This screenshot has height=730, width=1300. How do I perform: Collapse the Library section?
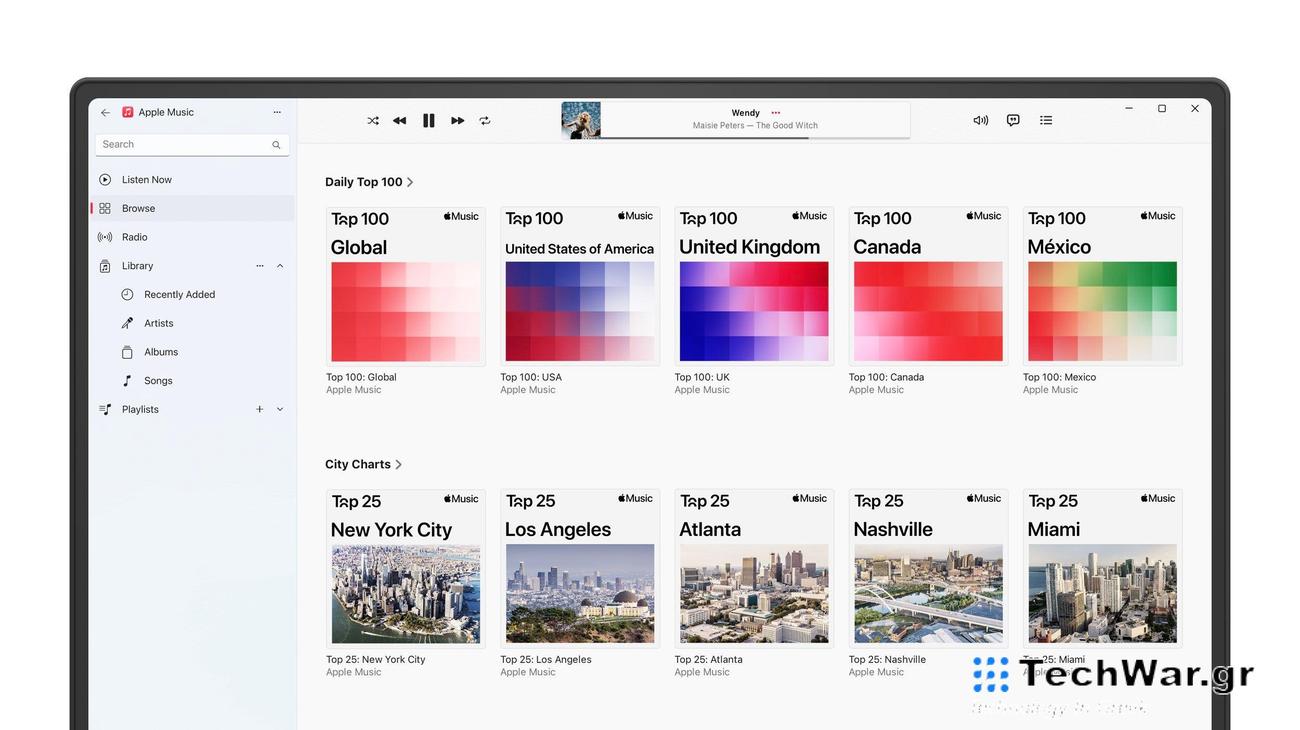click(280, 265)
